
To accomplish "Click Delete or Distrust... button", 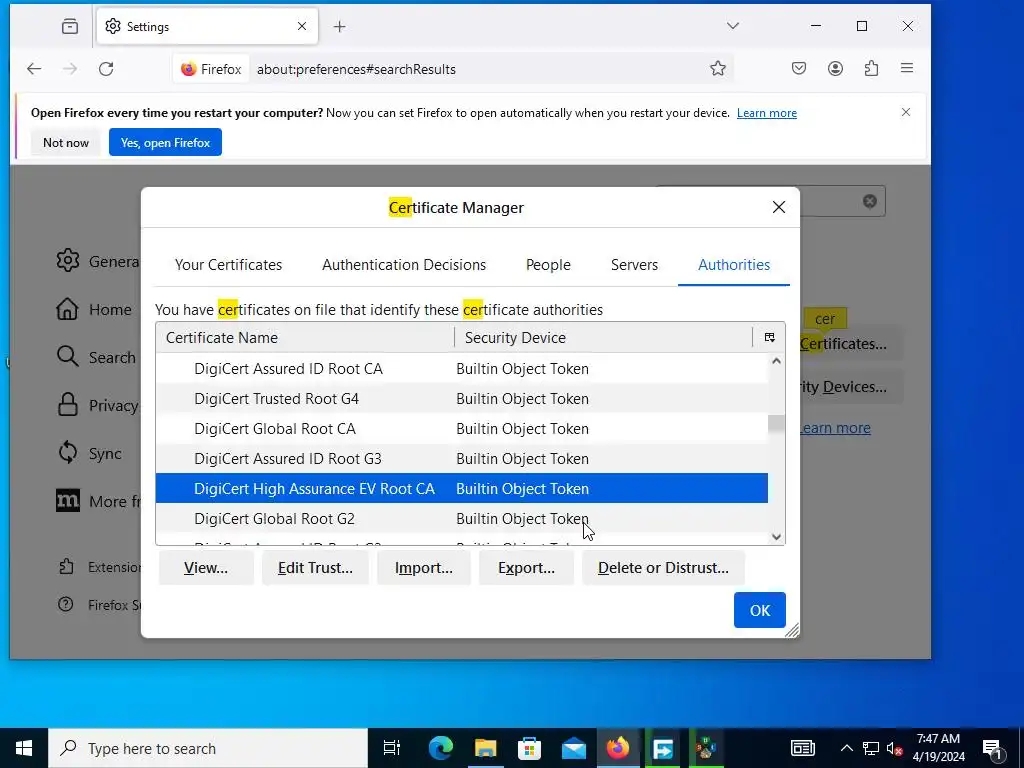I will tap(664, 568).
